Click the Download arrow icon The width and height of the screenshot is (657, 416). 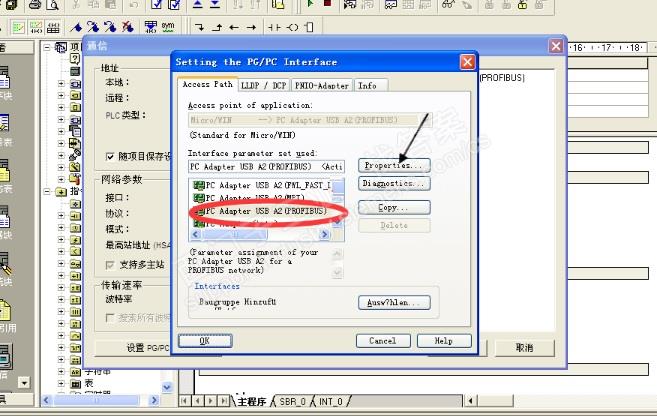(x=215, y=5)
